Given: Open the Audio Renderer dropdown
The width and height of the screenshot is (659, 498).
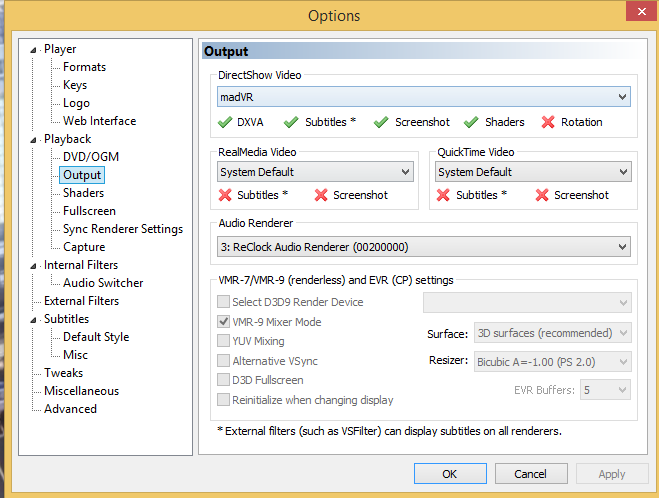Looking at the screenshot, I should [x=424, y=246].
